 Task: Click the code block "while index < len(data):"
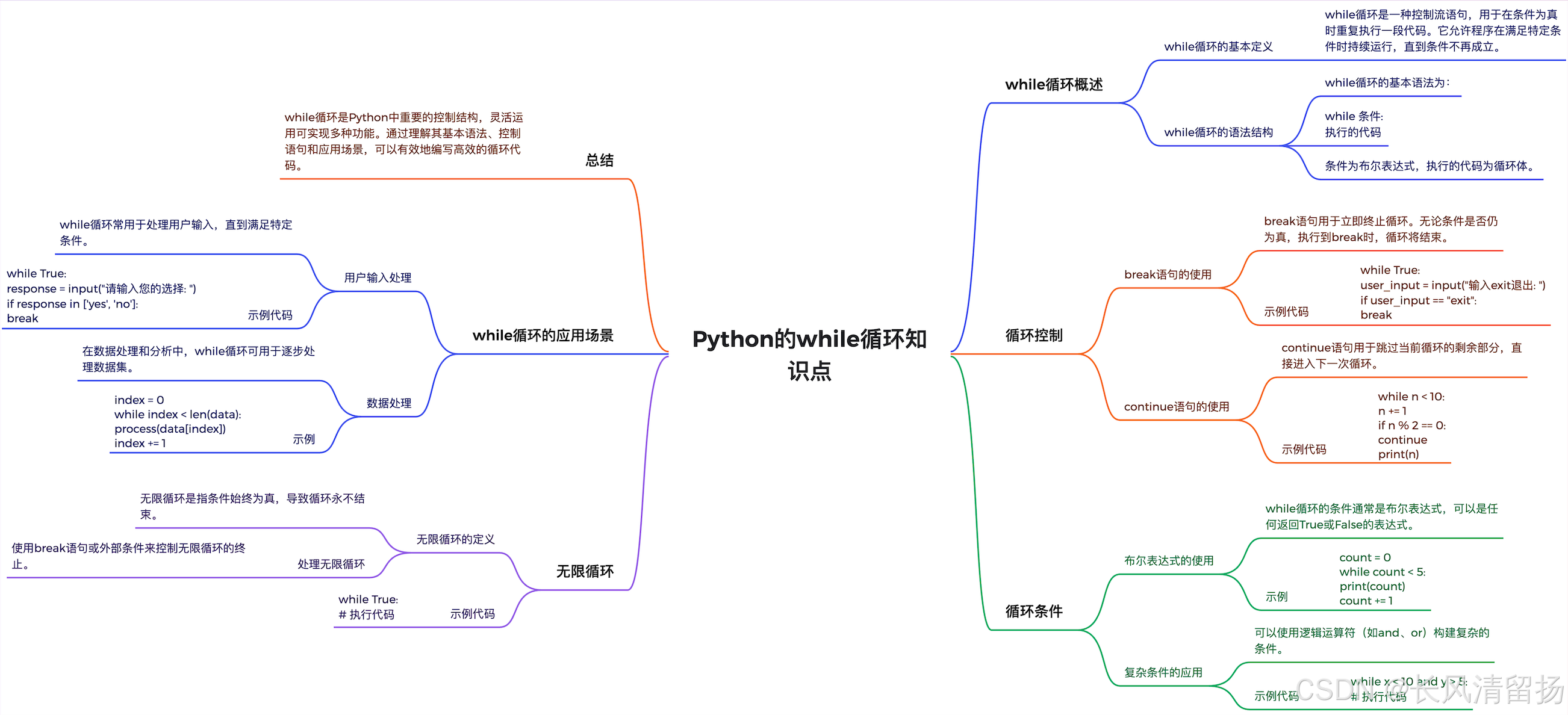177,422
